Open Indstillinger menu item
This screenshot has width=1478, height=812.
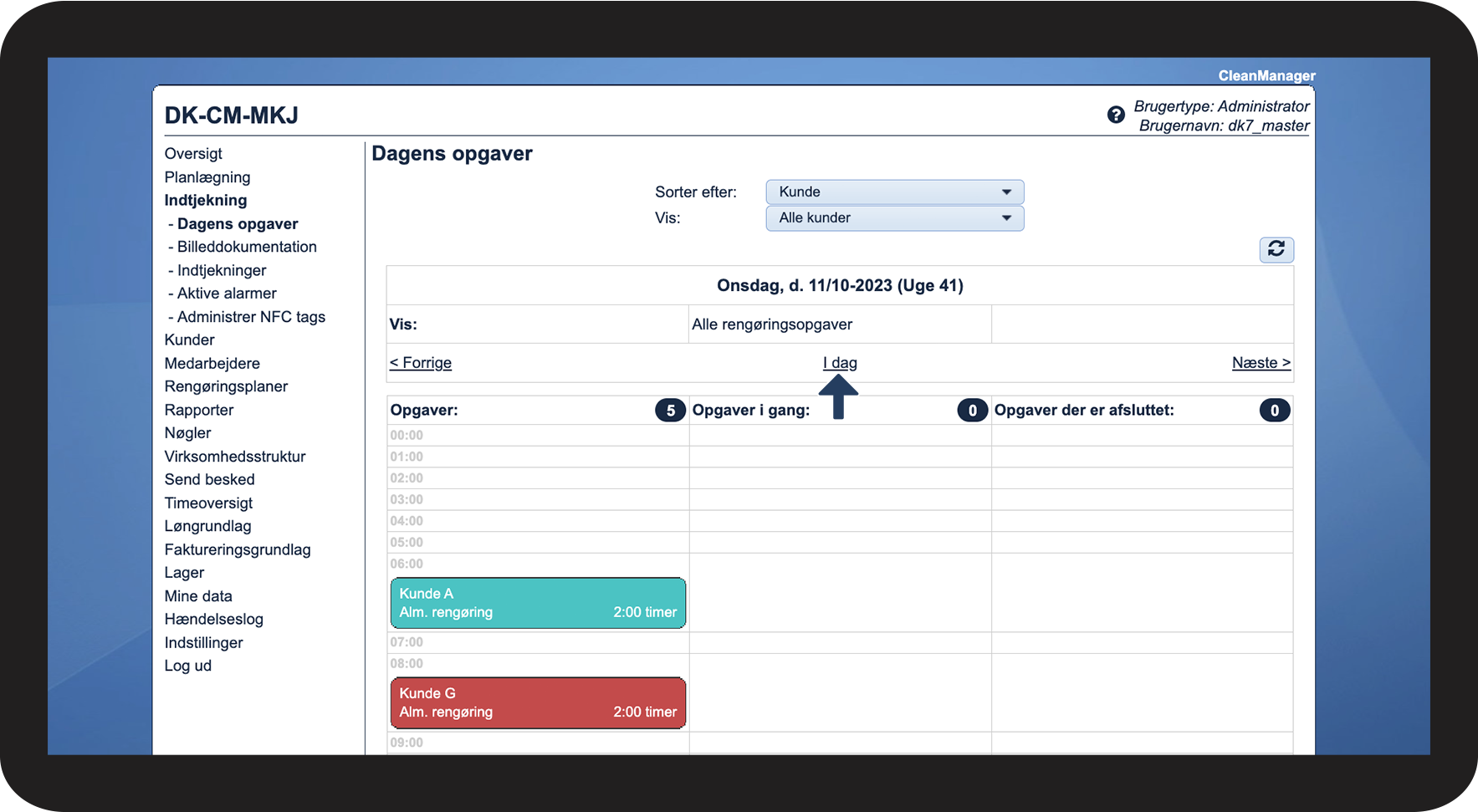coord(204,643)
